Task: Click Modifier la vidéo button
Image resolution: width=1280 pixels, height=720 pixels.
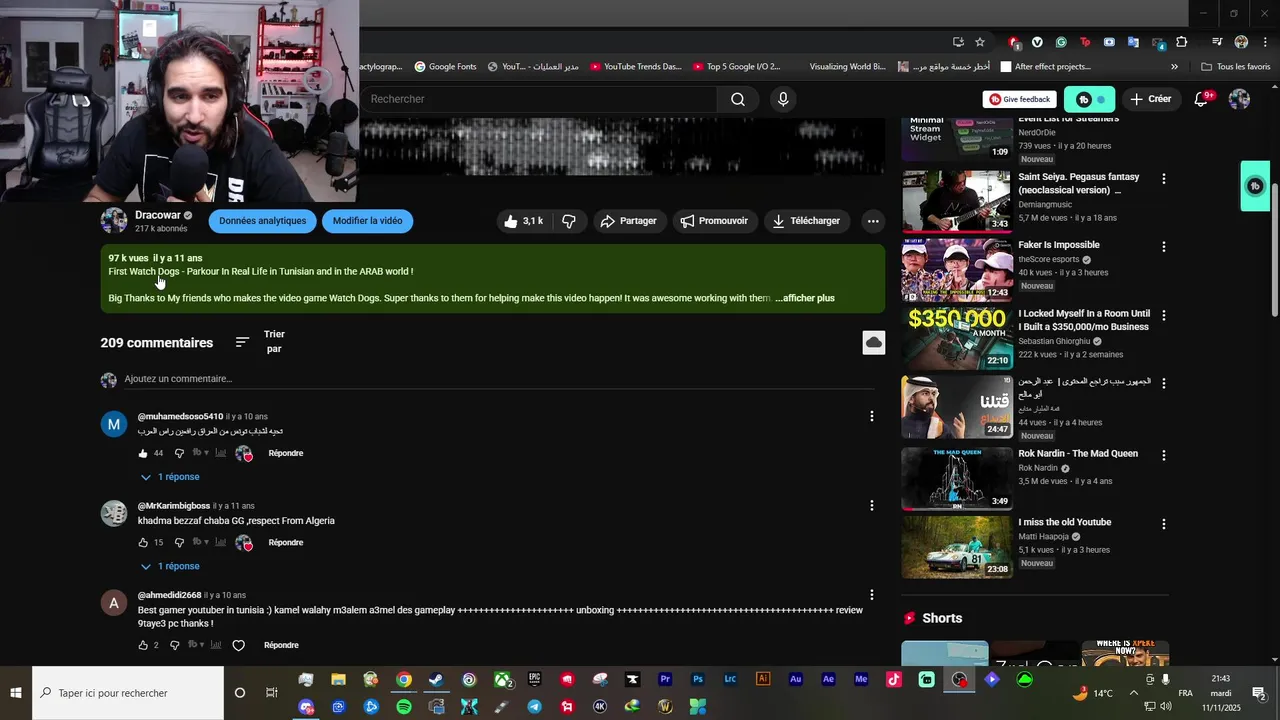Action: 368,221
